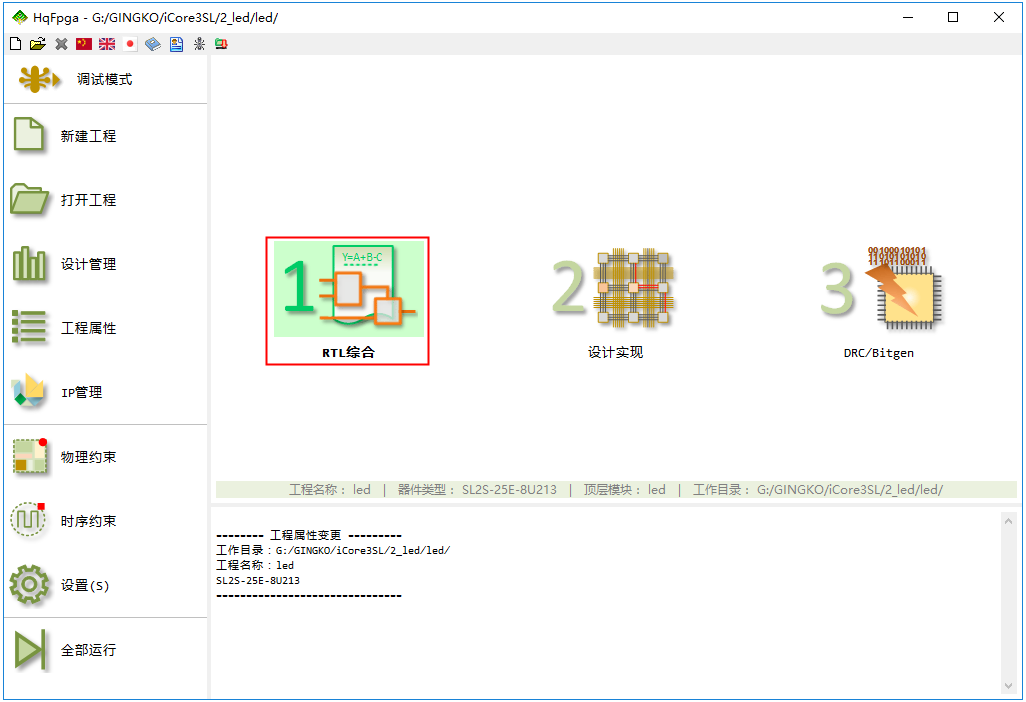Click 全部运行 to run all steps

pyautogui.click(x=88, y=650)
